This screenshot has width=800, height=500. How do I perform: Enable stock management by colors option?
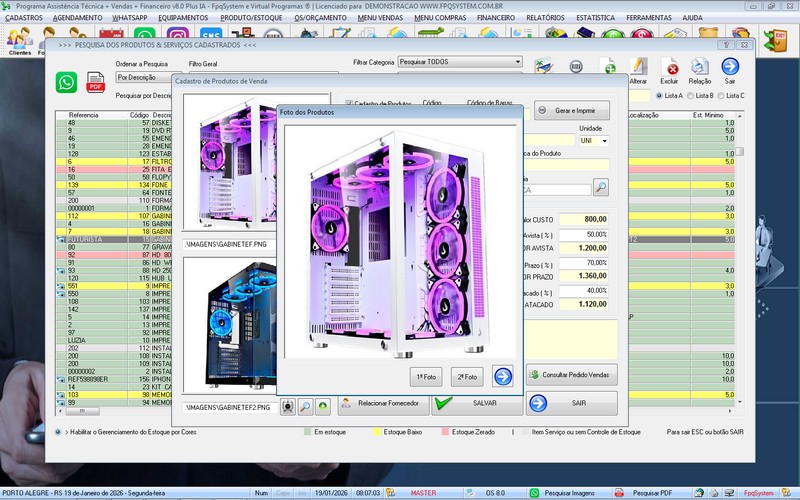coord(58,432)
